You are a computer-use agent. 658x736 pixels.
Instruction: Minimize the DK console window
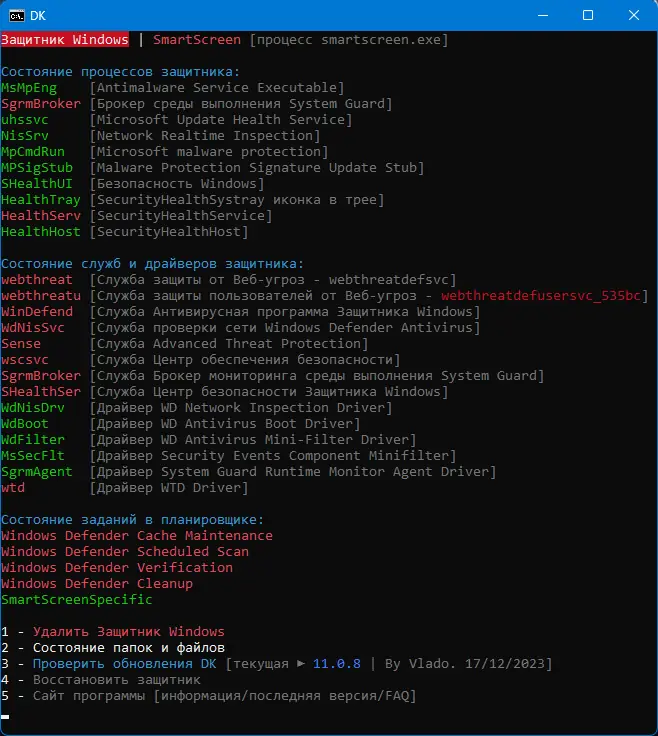tap(541, 15)
